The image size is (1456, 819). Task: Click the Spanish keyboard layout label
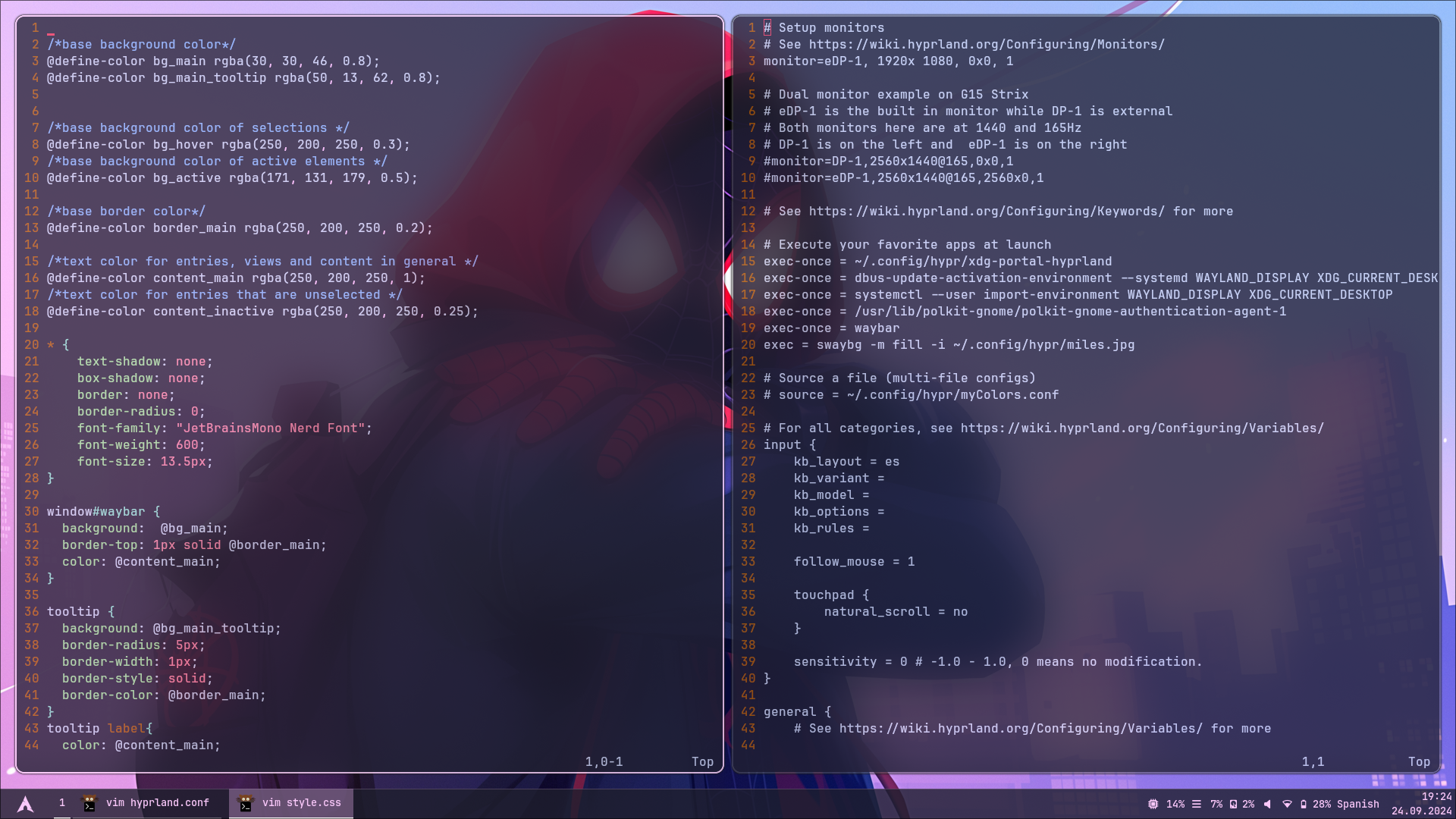coord(1358,804)
